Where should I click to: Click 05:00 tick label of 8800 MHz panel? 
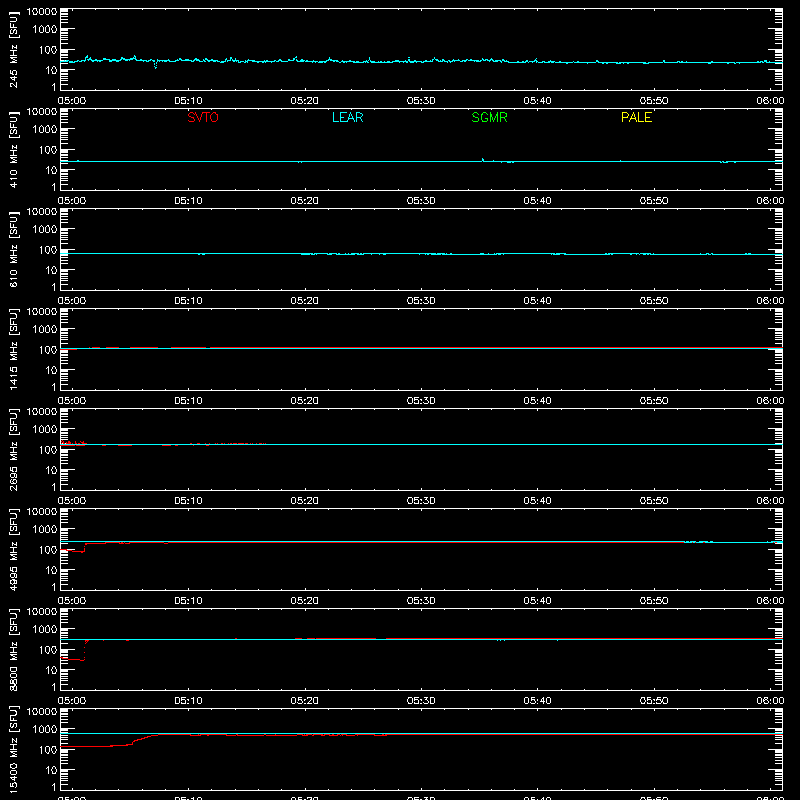coord(72,701)
